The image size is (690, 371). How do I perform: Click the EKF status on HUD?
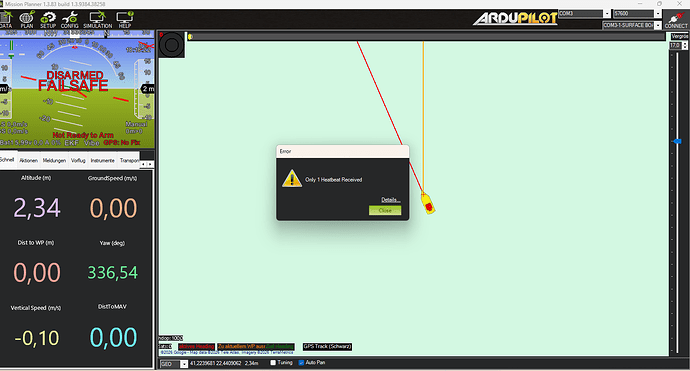71,143
